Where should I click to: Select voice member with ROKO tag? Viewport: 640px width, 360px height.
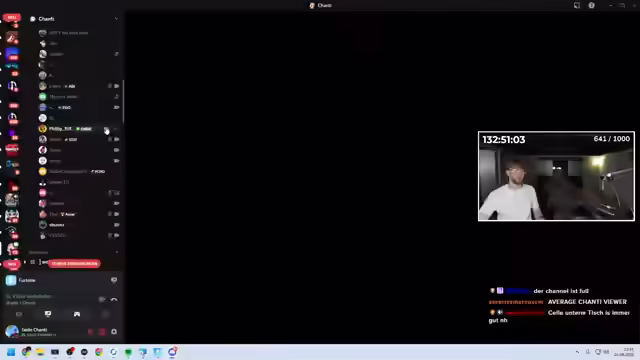point(80,171)
